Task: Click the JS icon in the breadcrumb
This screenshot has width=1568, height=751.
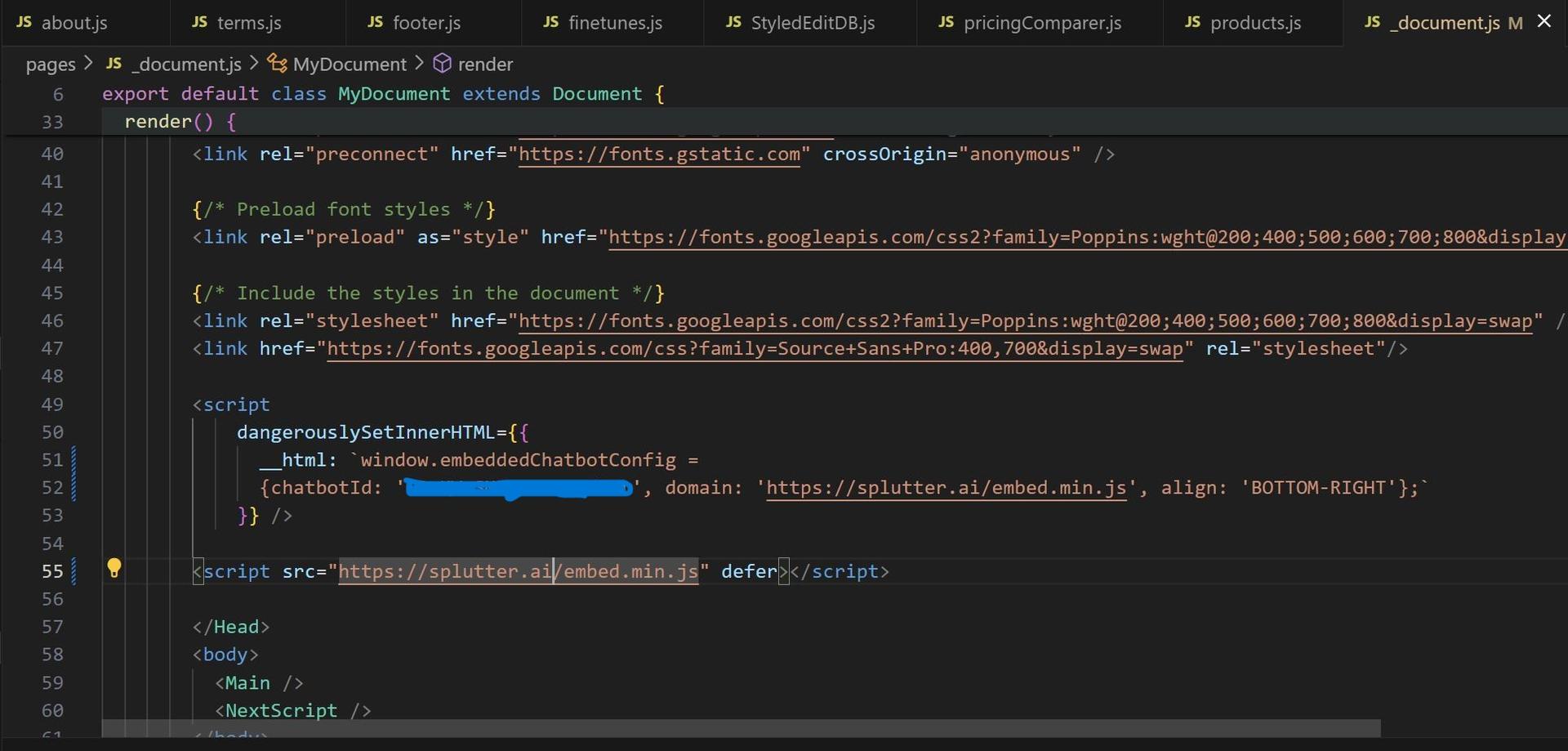Action: 114,63
